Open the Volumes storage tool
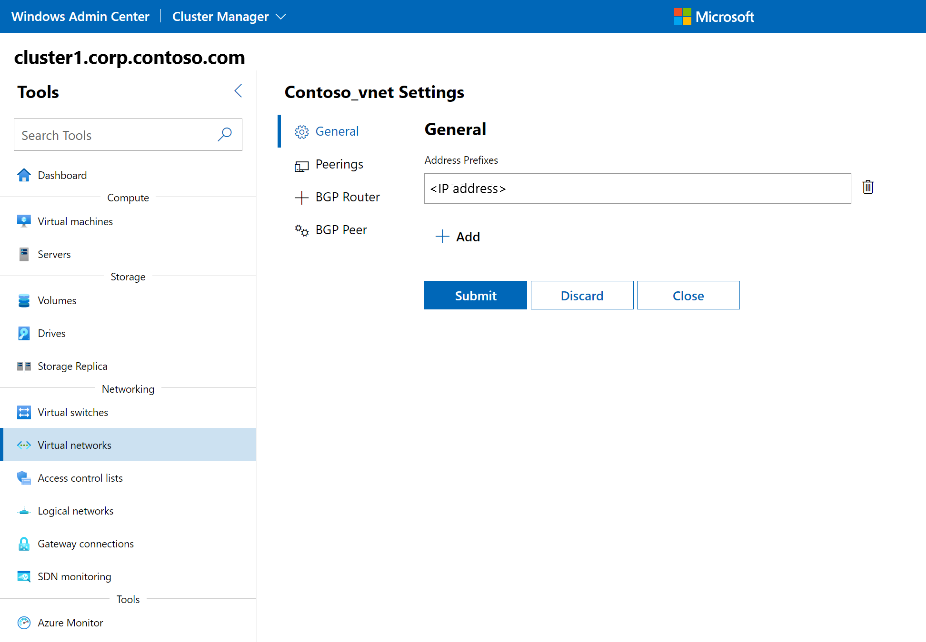The image size is (926, 642). coord(62,300)
